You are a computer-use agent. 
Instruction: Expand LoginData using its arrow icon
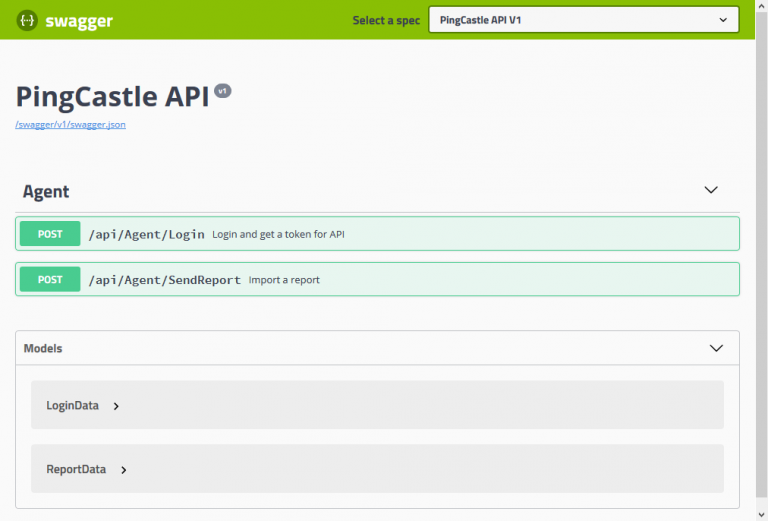(x=116, y=406)
